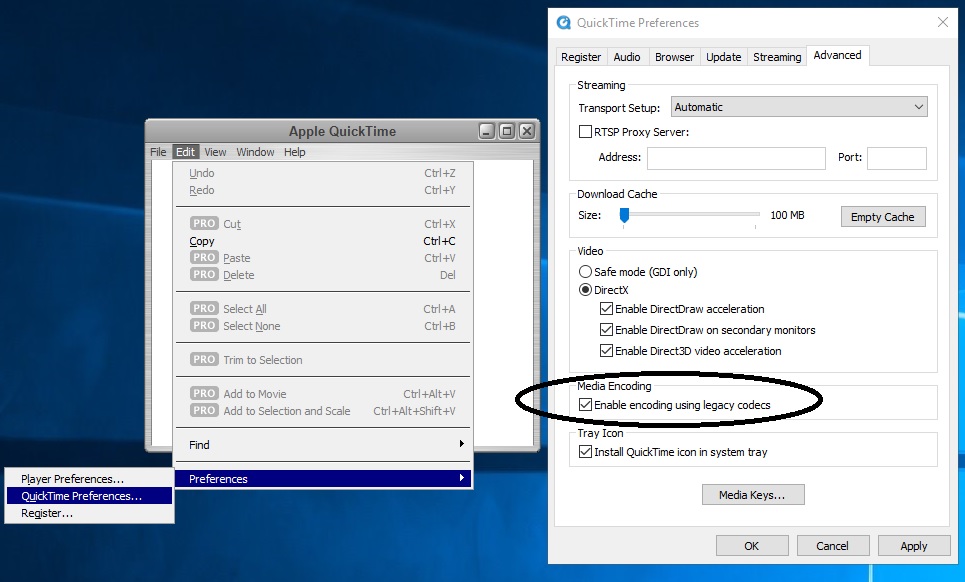Select QuickTime Preferences... from submenu
Screen dimensions: 965x582
pos(89,496)
